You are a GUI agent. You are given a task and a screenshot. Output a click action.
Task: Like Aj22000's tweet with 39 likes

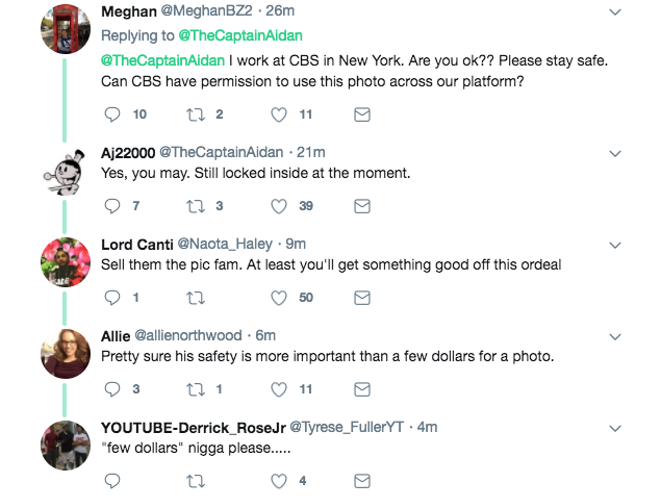point(280,206)
